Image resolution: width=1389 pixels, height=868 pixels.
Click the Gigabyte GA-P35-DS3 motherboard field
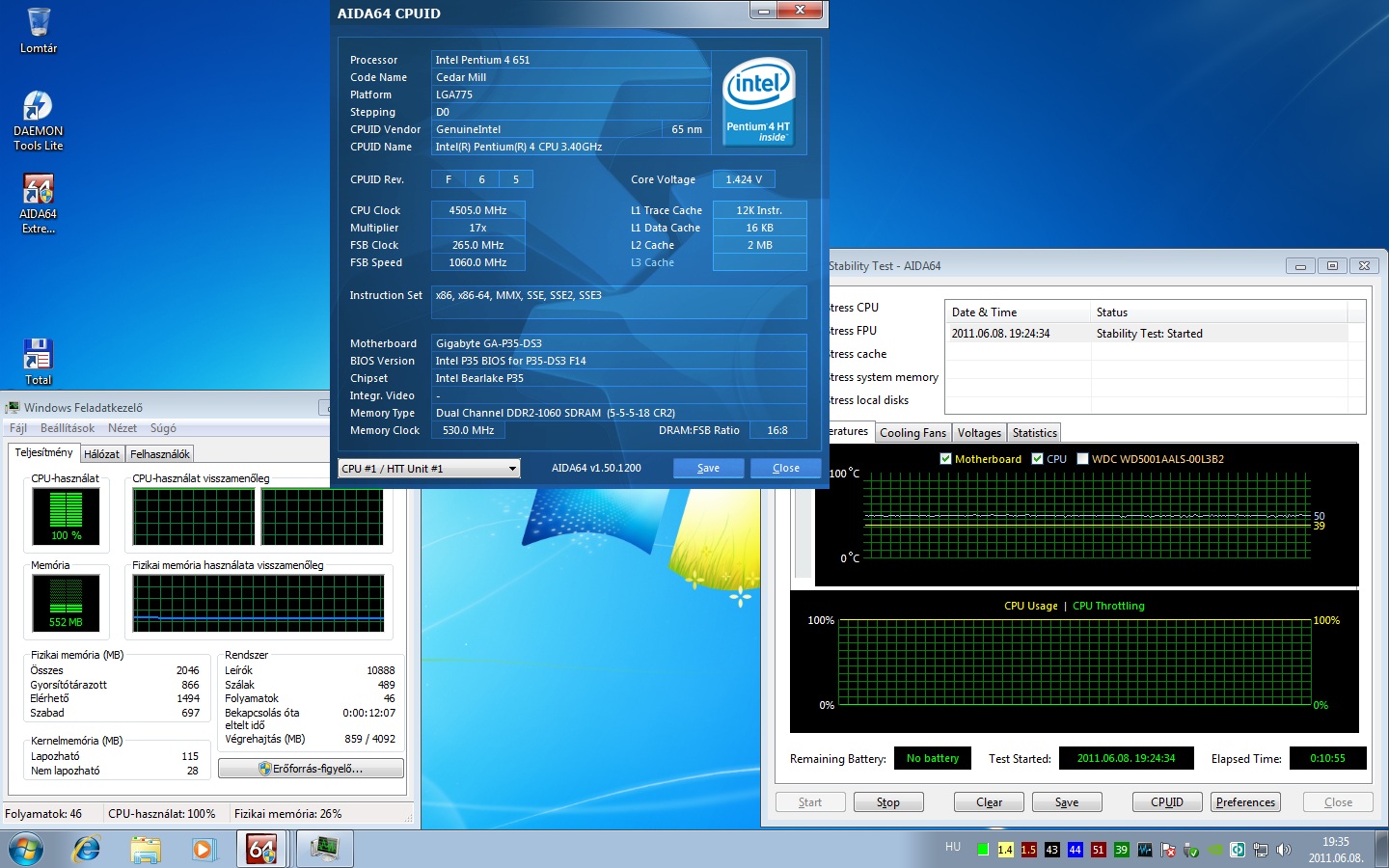[618, 343]
